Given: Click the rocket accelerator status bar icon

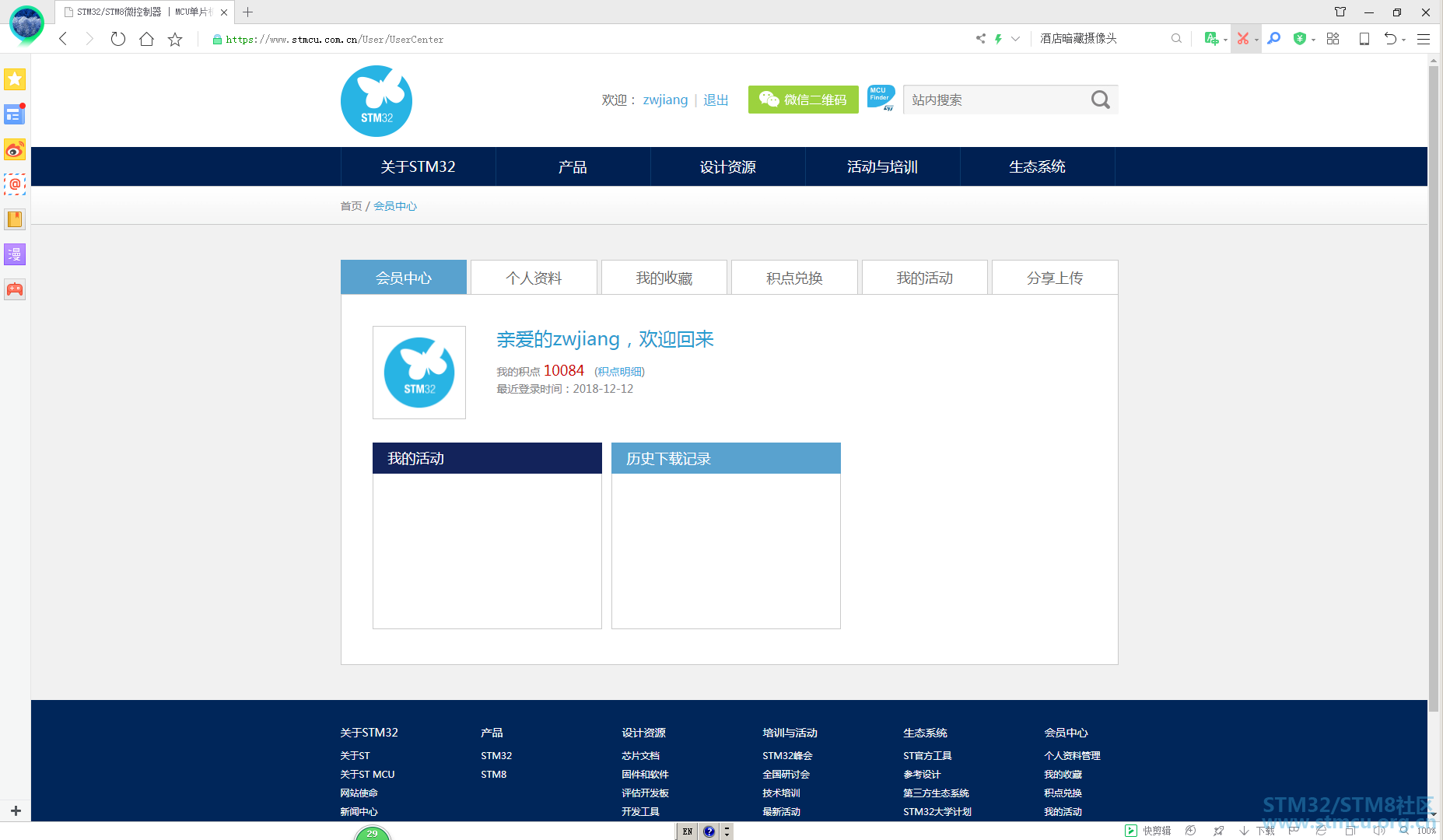Looking at the screenshot, I should pyautogui.click(x=1218, y=831).
